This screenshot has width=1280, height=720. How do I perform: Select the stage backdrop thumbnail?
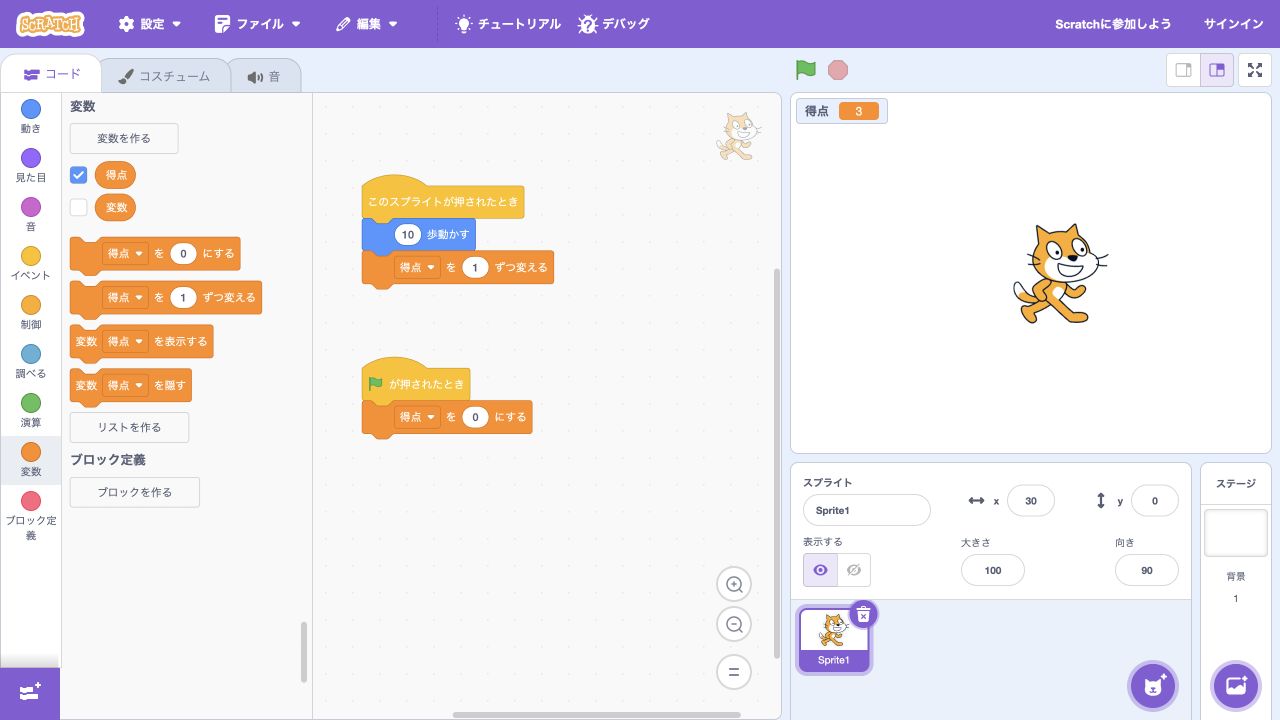tap(1236, 533)
